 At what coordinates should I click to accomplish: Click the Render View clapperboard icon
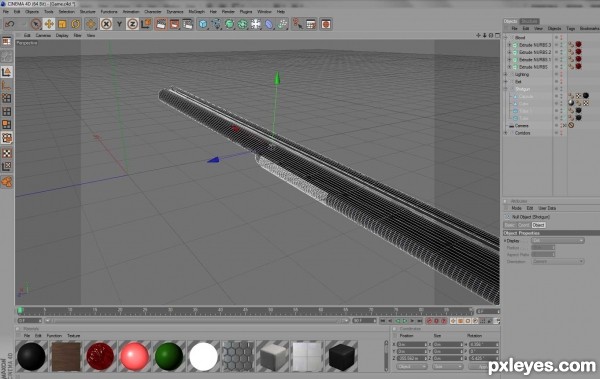coord(161,24)
